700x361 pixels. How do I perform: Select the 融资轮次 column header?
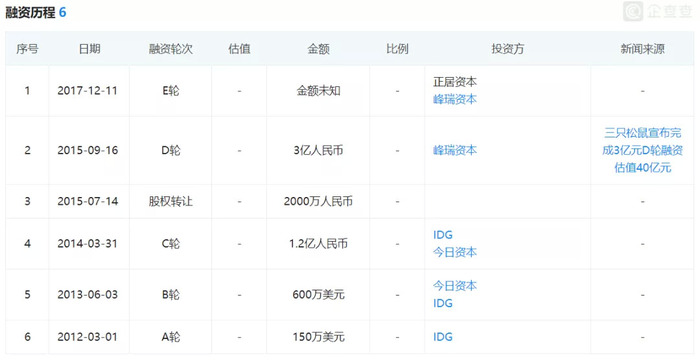(171, 49)
